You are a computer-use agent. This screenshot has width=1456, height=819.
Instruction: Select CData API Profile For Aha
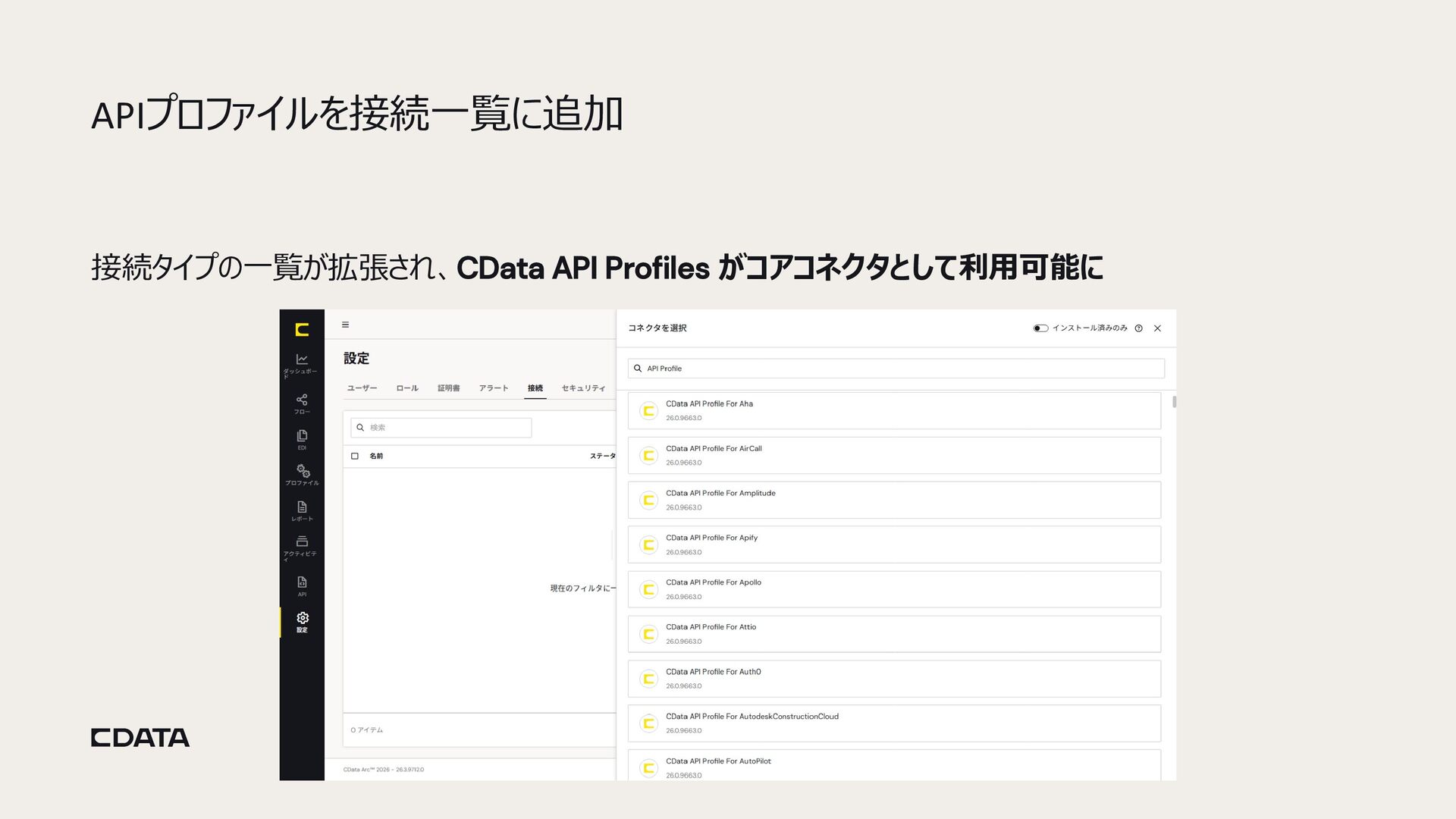(x=894, y=410)
